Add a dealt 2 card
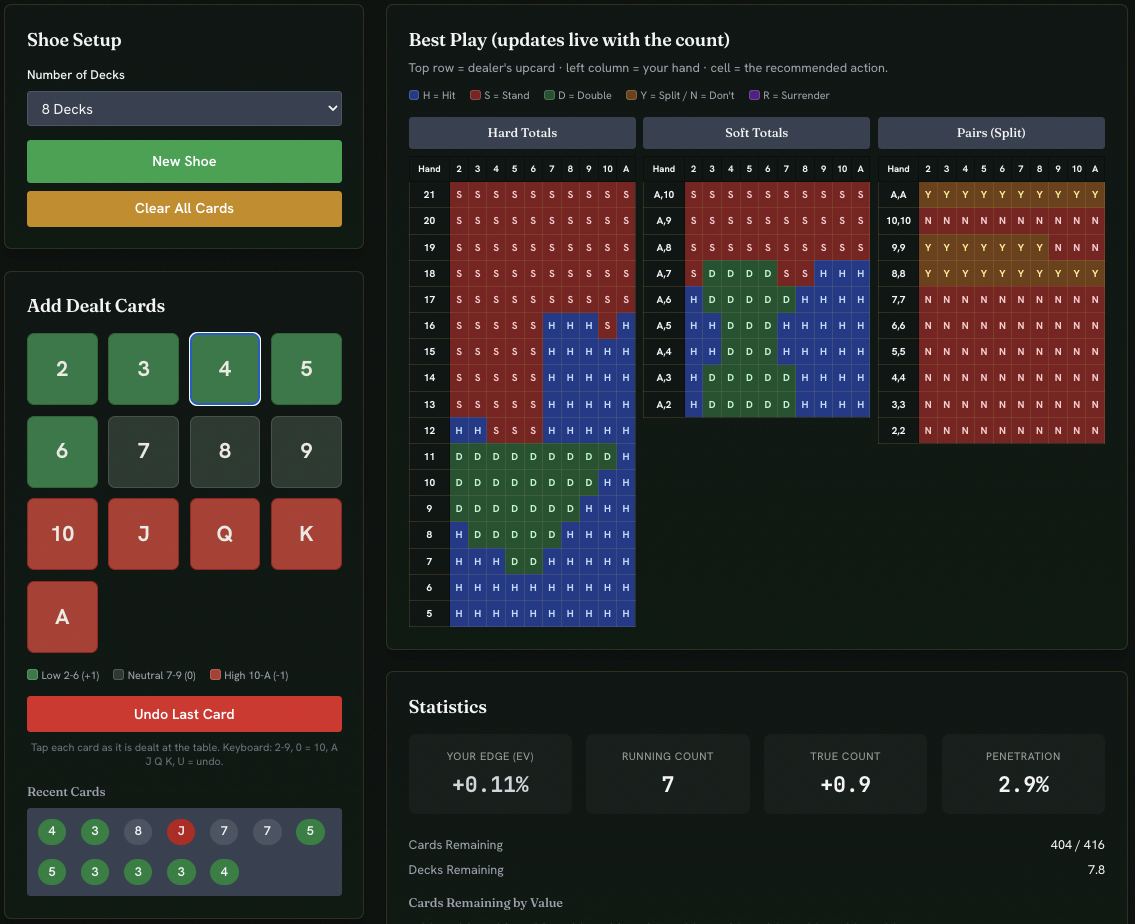Viewport: 1135px width, 924px height. click(x=62, y=369)
